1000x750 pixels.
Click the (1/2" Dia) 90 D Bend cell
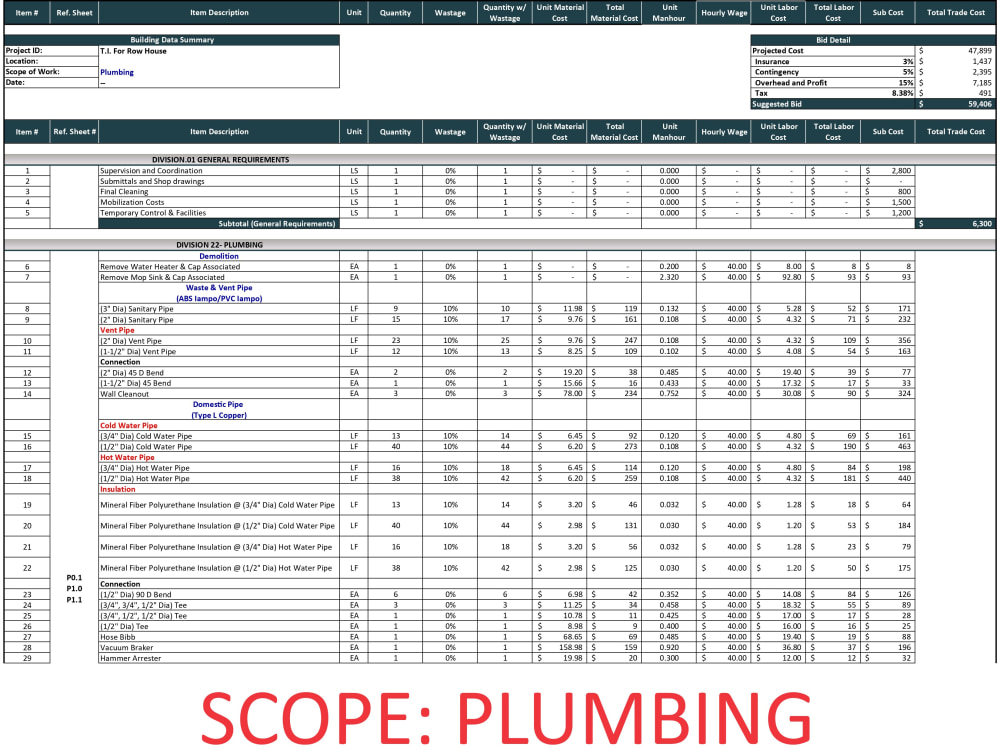click(219, 594)
